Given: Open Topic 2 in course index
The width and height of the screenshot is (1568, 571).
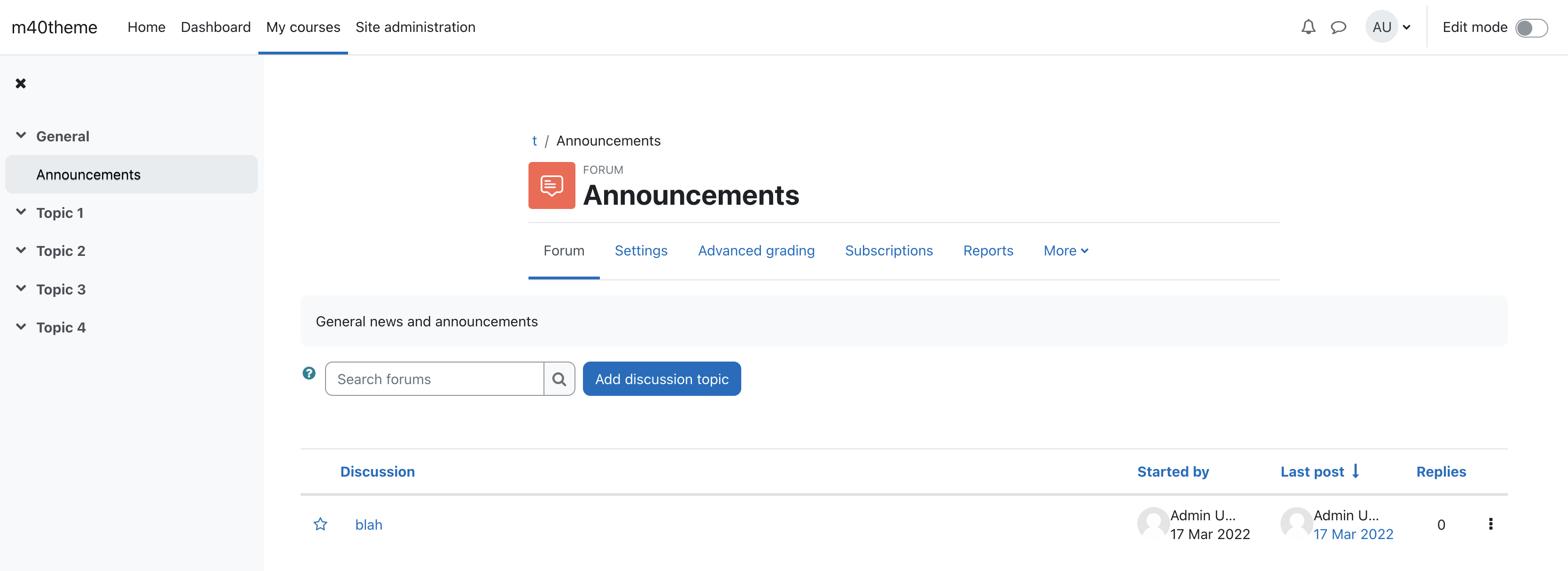Looking at the screenshot, I should [x=61, y=251].
